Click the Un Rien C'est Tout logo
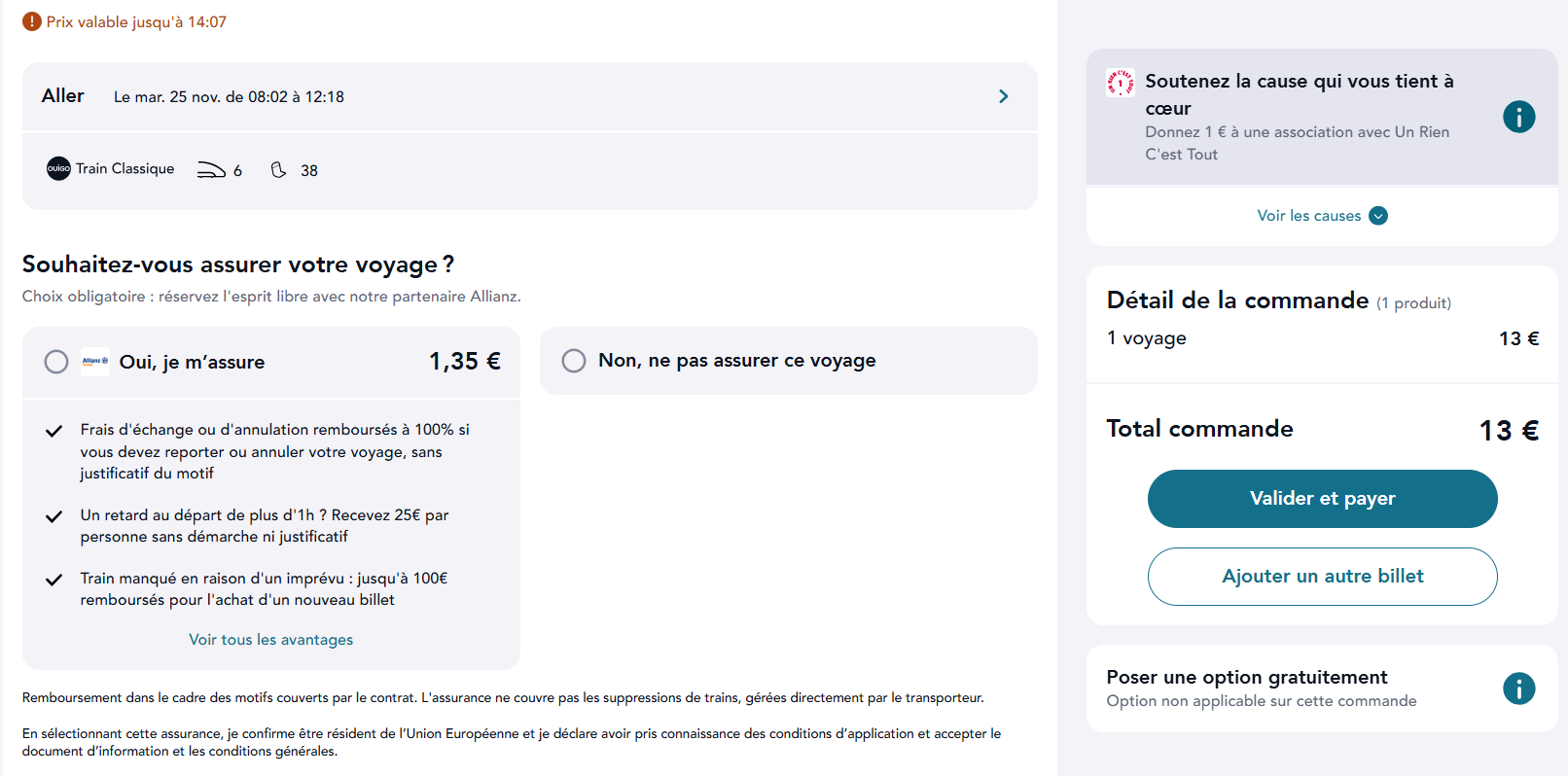1568x776 pixels. (1120, 83)
